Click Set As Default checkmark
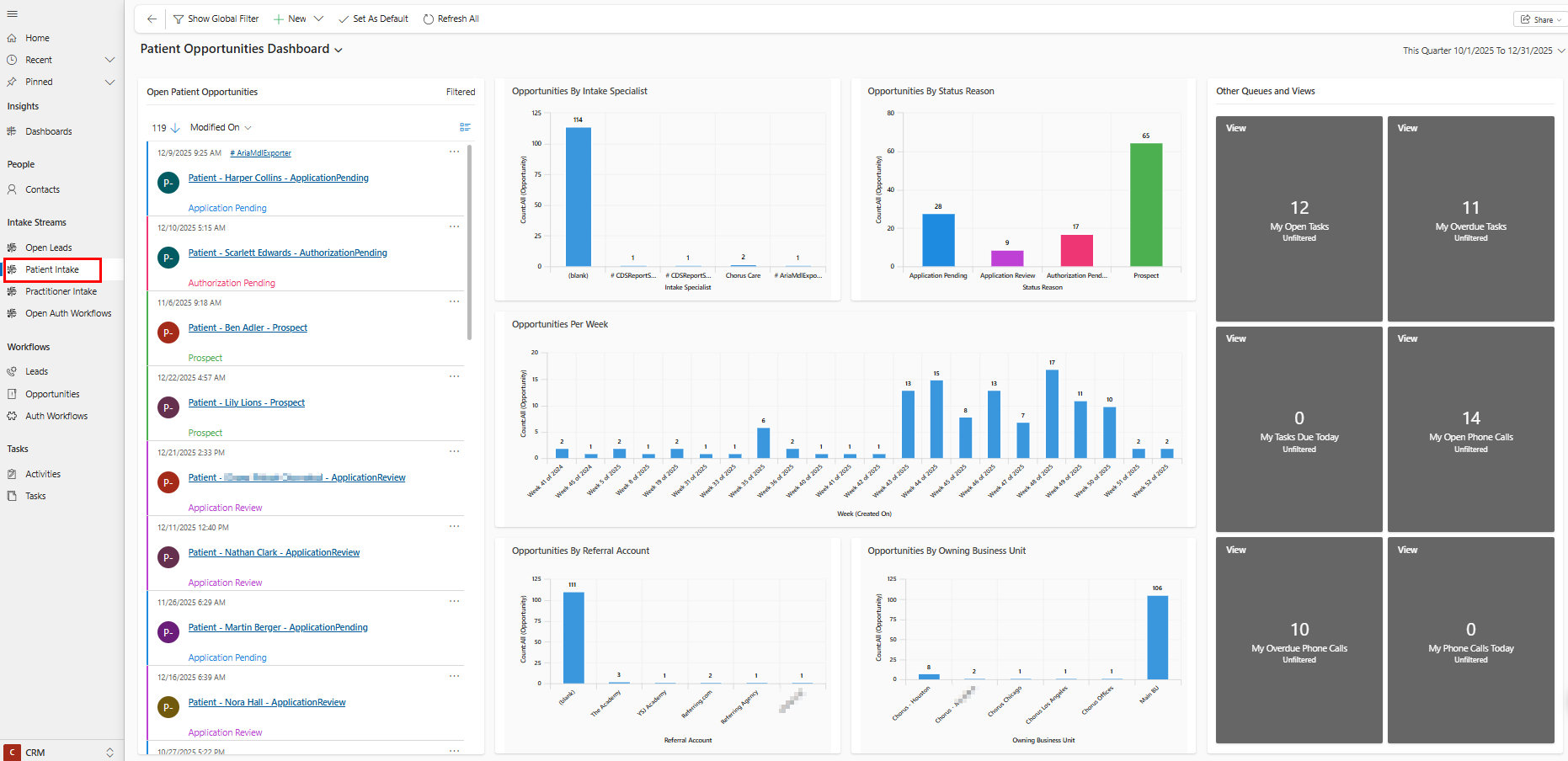1568x761 pixels. tap(344, 19)
